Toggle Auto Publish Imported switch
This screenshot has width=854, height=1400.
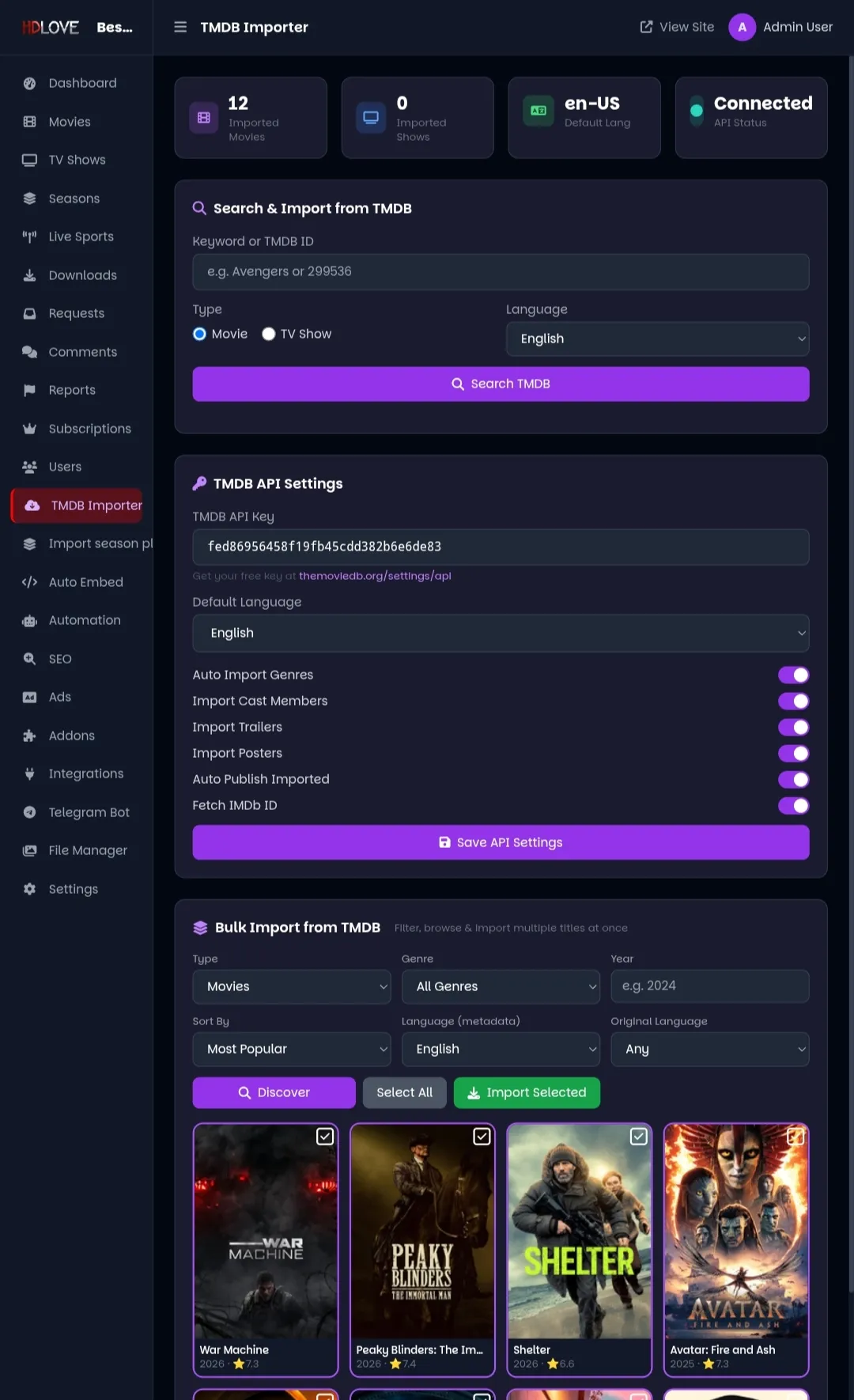click(793, 779)
